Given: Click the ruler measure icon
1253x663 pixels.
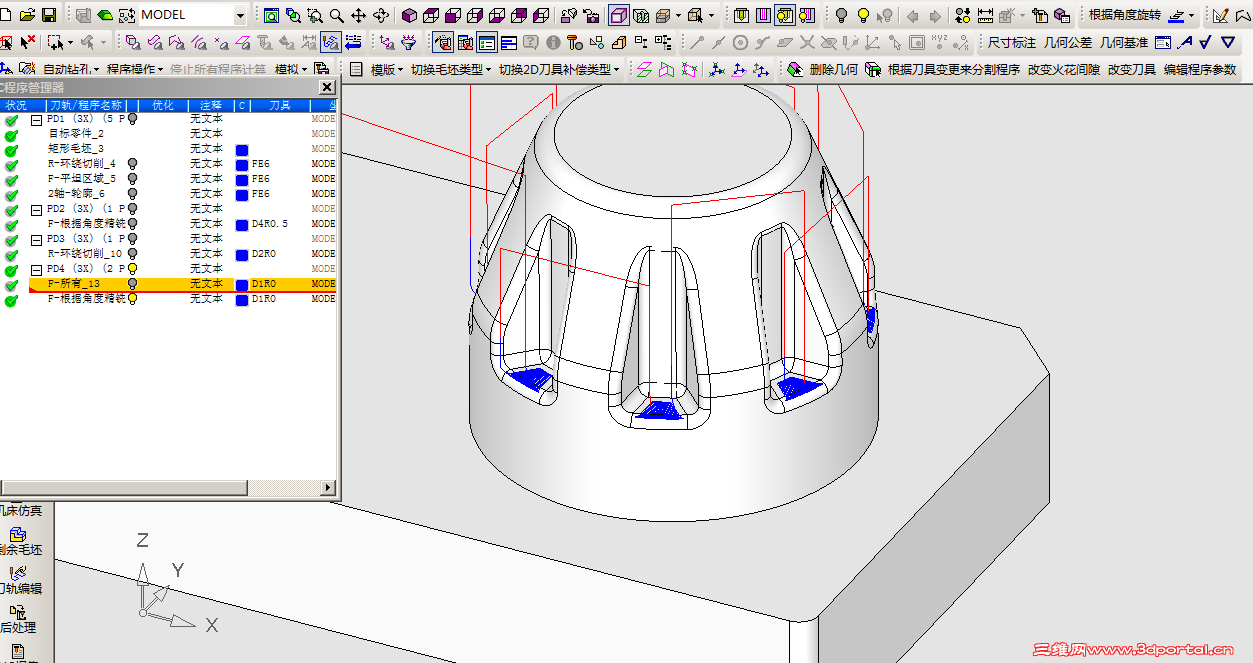Looking at the screenshot, I should tap(985, 15).
